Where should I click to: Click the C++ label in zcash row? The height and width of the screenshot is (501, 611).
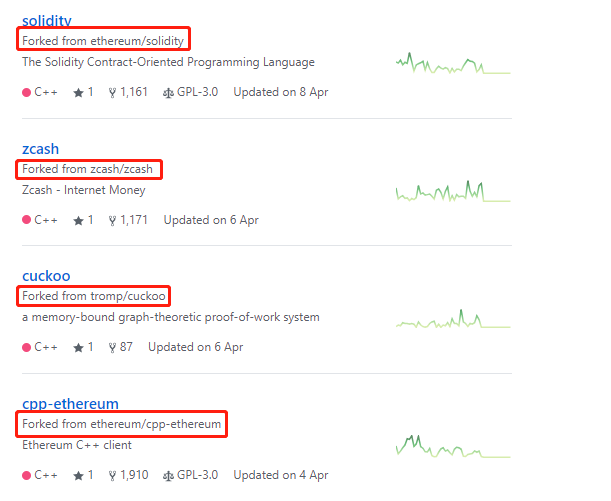click(46, 220)
